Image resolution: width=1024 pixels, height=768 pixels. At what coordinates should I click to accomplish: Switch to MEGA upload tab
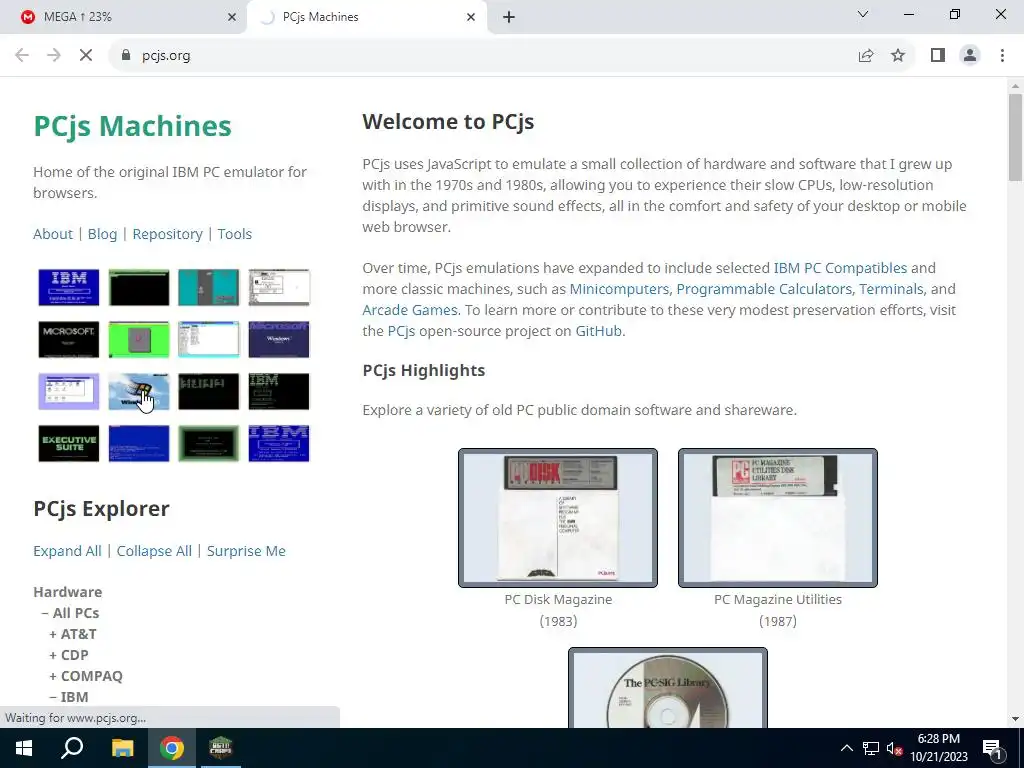pos(123,17)
